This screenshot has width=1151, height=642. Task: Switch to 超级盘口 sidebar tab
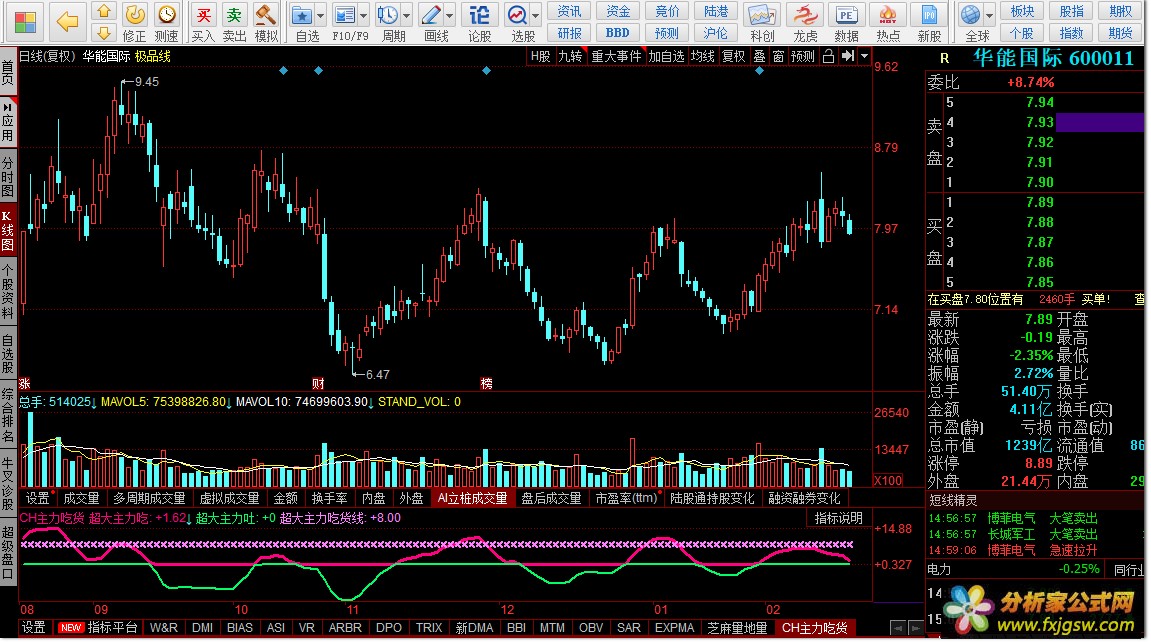[x=7, y=553]
